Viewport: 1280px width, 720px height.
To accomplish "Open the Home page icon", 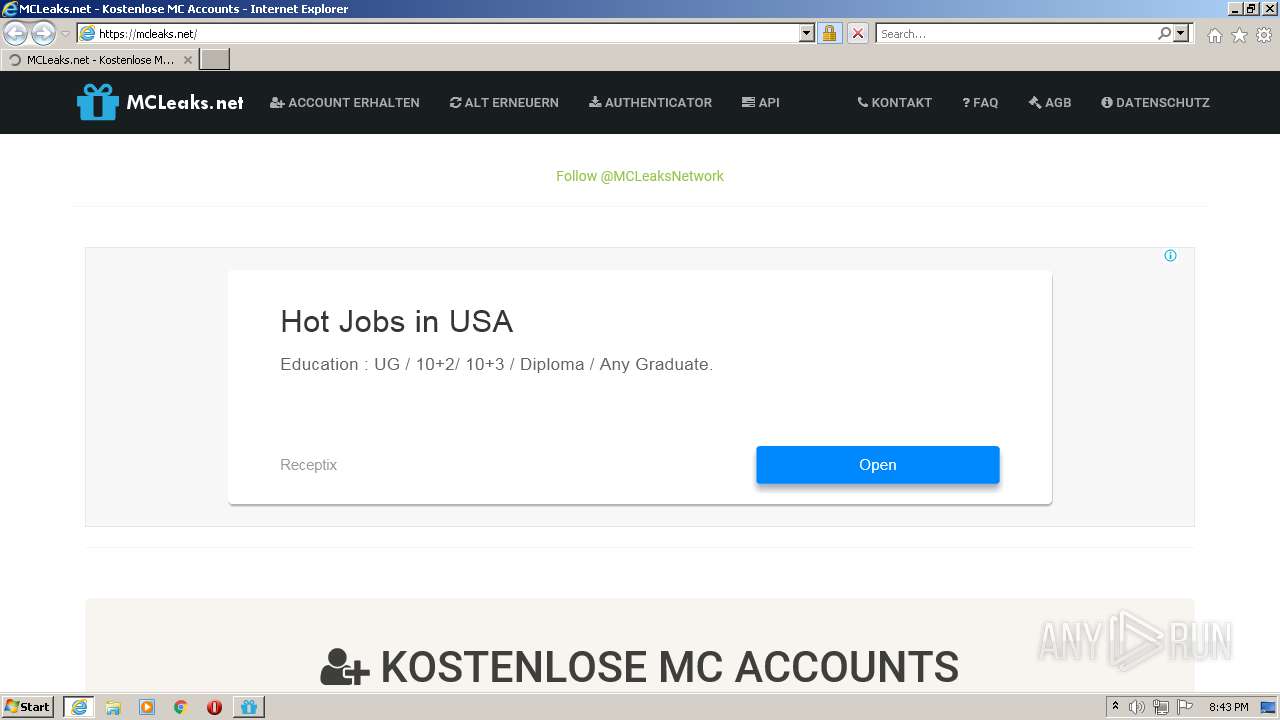I will [1214, 35].
